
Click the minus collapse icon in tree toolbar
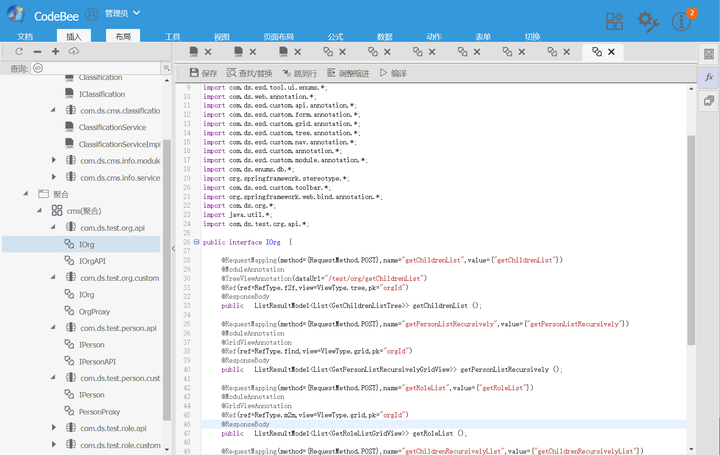coord(37,51)
